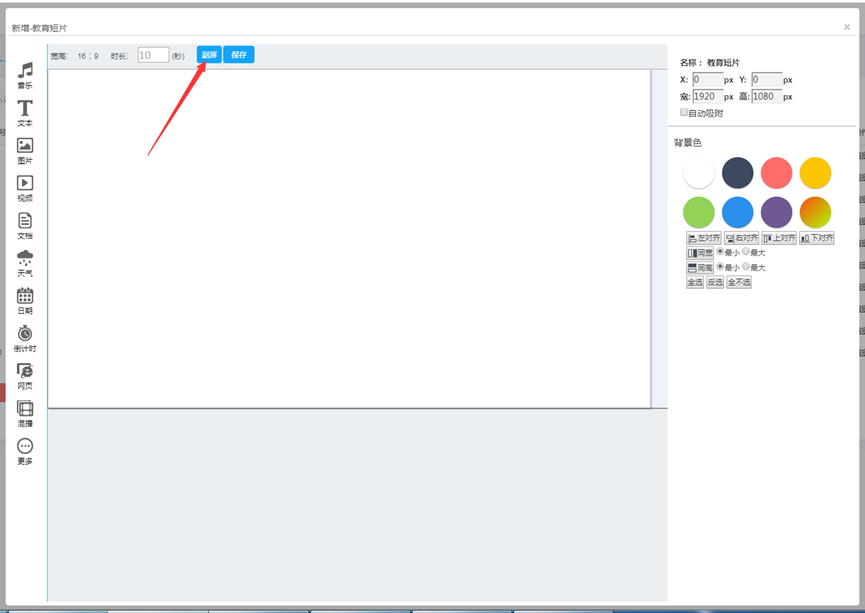Click the 时长 duration input field
865x613 pixels.
coord(152,56)
